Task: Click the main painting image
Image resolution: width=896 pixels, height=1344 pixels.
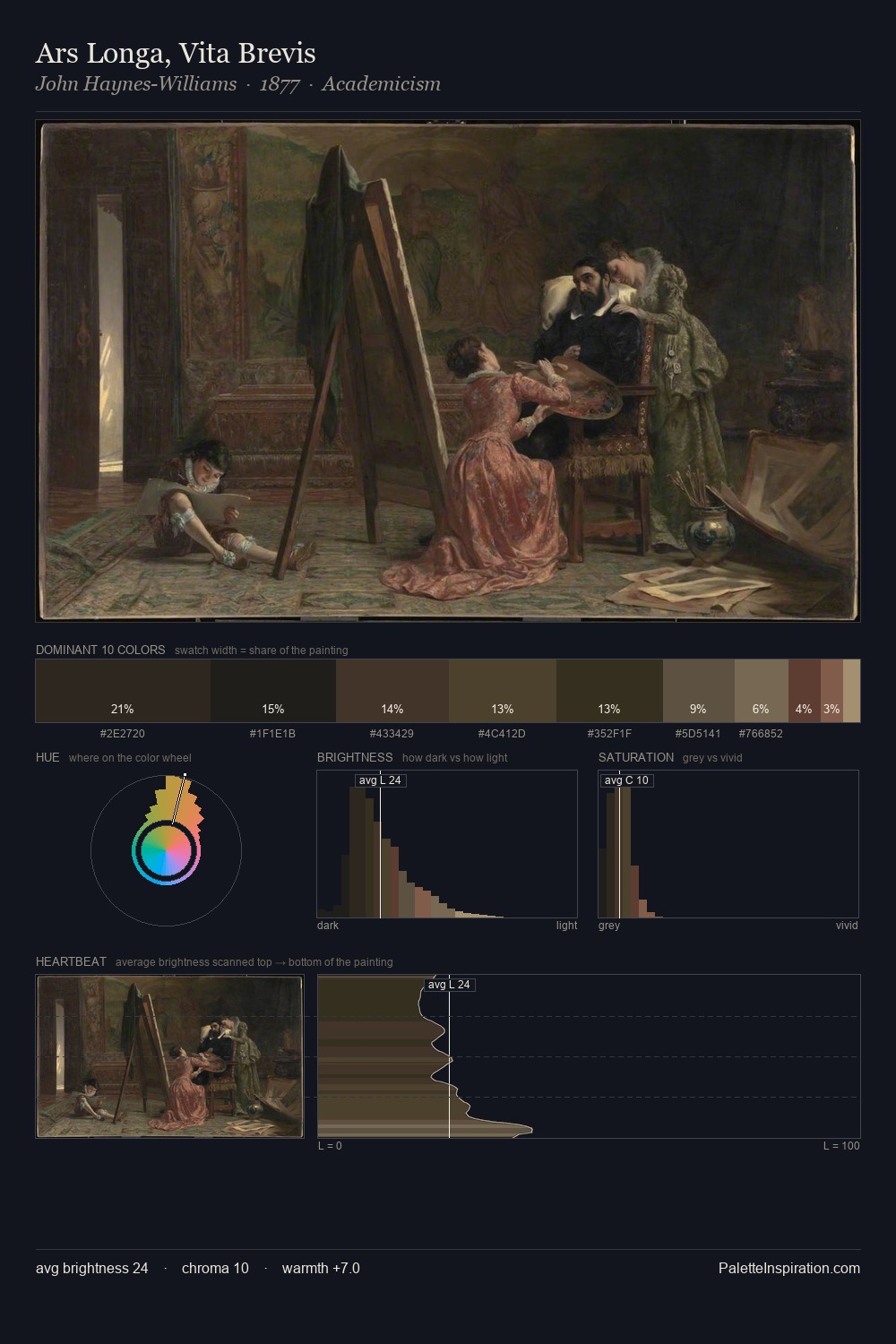Action: tap(448, 371)
